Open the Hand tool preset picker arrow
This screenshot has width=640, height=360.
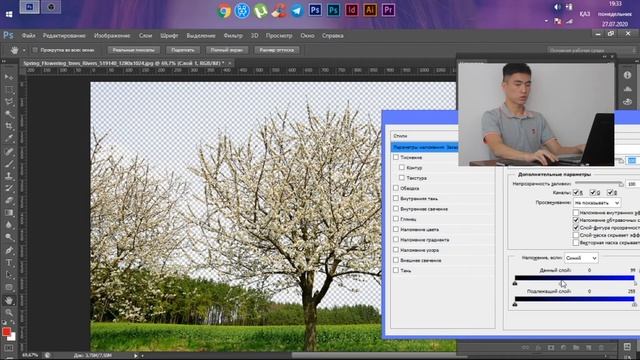click(x=24, y=50)
